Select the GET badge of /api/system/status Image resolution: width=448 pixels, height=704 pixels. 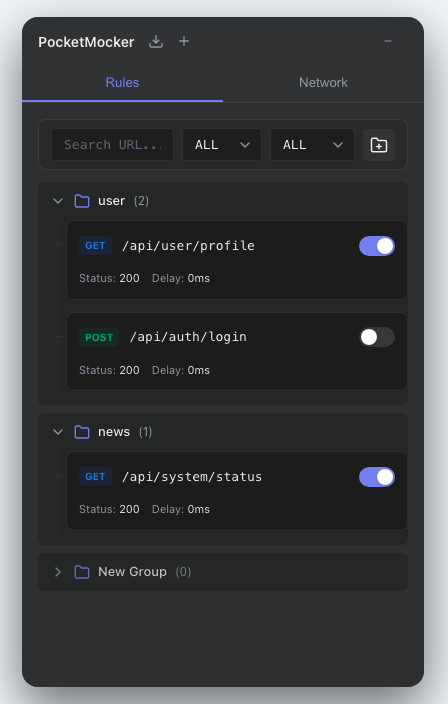point(95,477)
